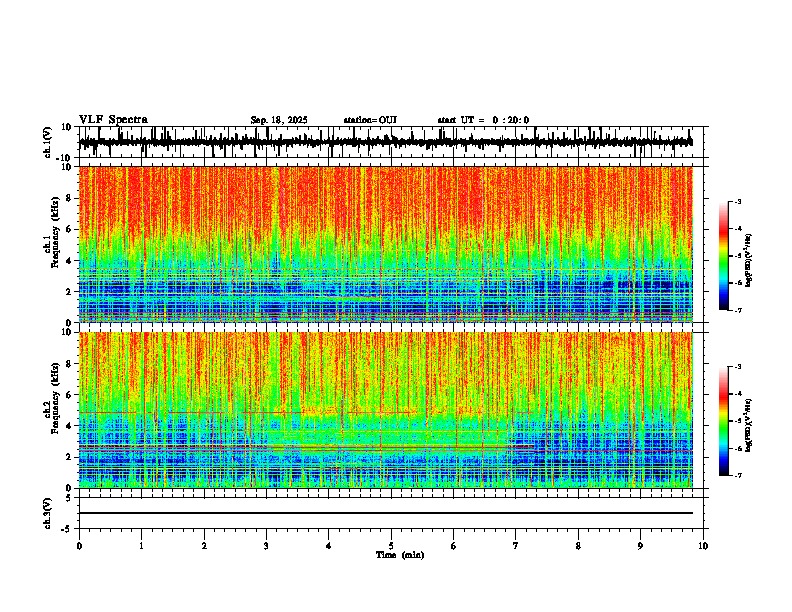Click time axis tick label "1"
The width and height of the screenshot is (792, 612).
point(141,546)
